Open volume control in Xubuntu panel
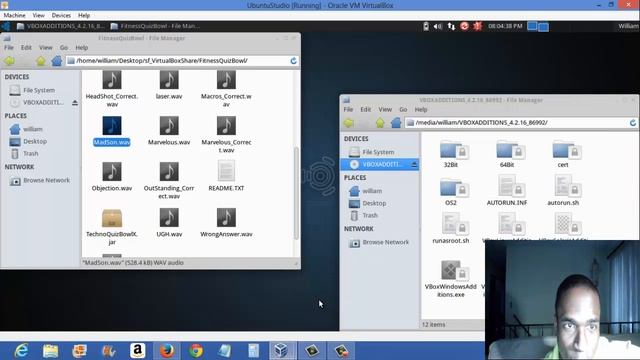This screenshot has height=360, width=640. [x=438, y=26]
